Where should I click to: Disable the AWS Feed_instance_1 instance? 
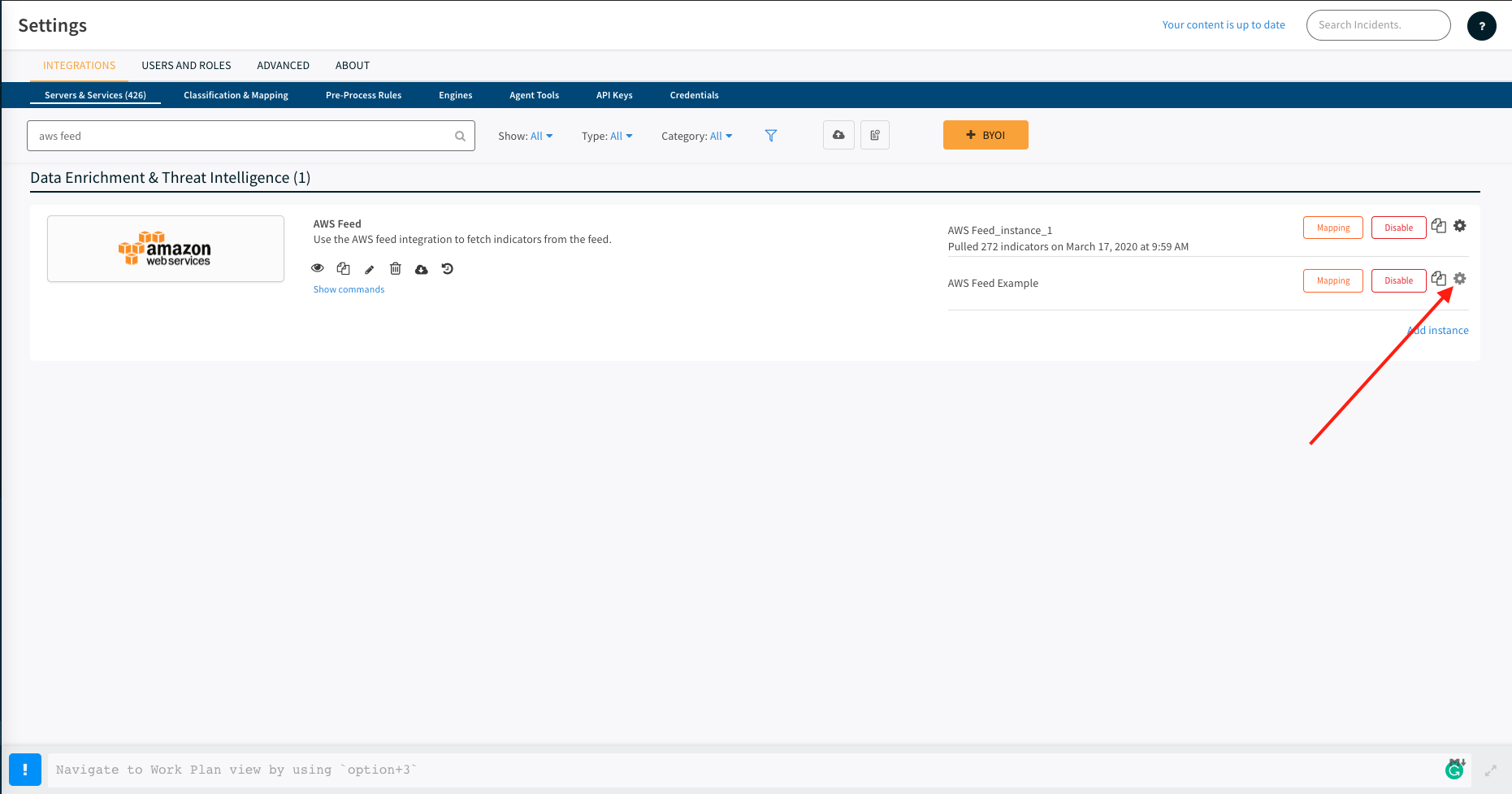(x=1398, y=228)
